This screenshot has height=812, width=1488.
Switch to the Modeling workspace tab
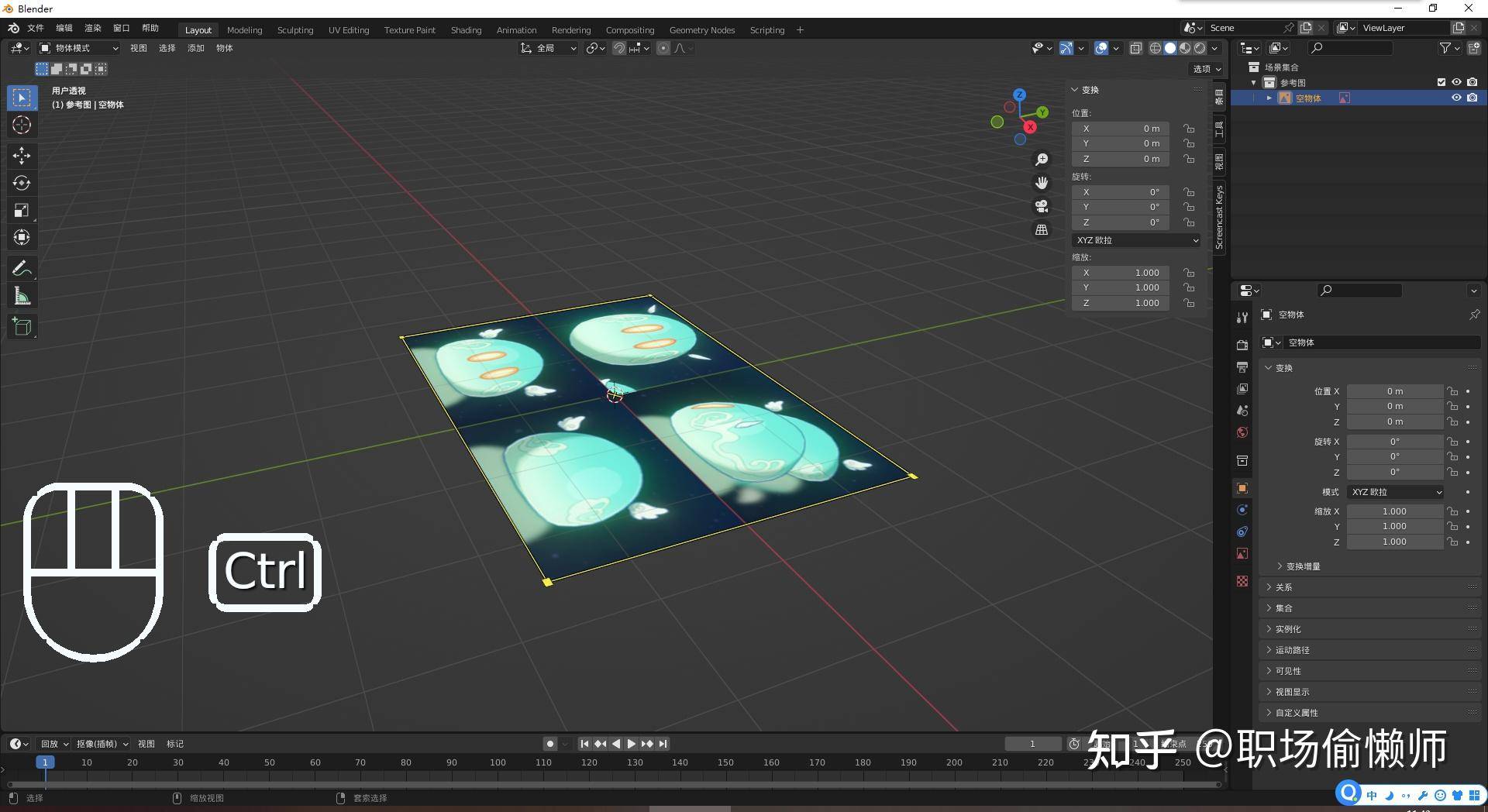(x=244, y=30)
